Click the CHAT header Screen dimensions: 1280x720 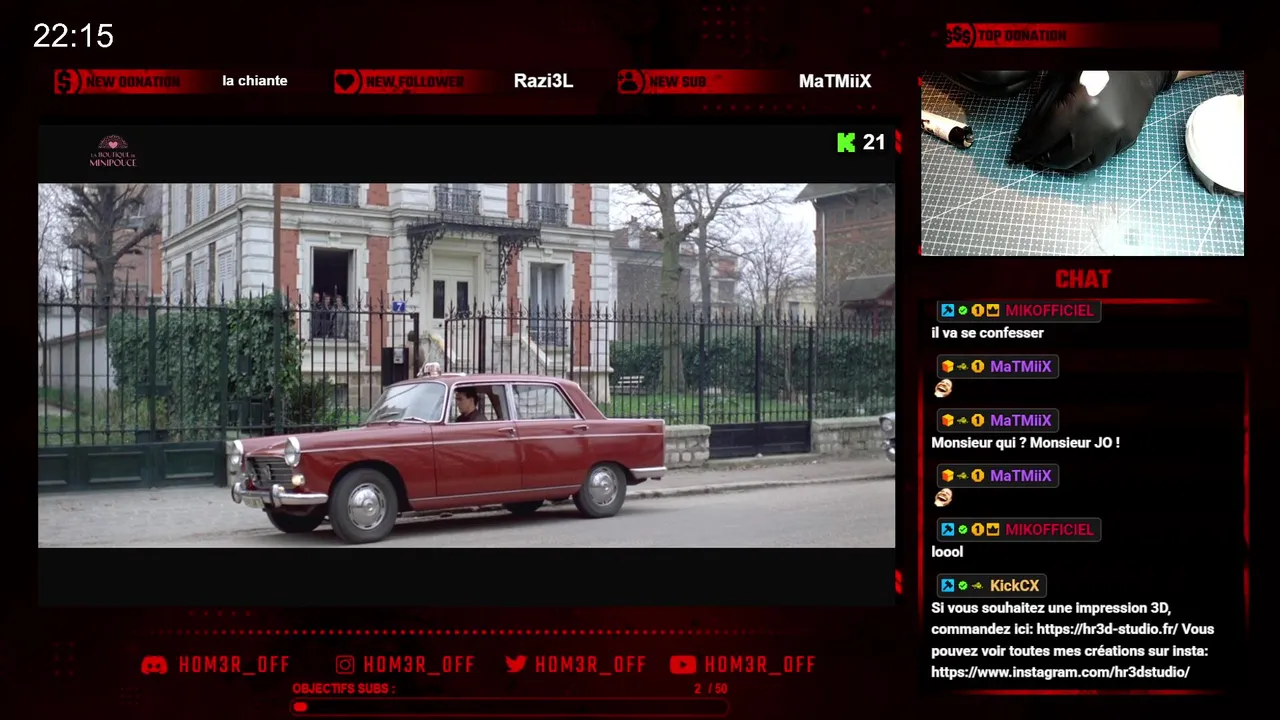click(1083, 279)
